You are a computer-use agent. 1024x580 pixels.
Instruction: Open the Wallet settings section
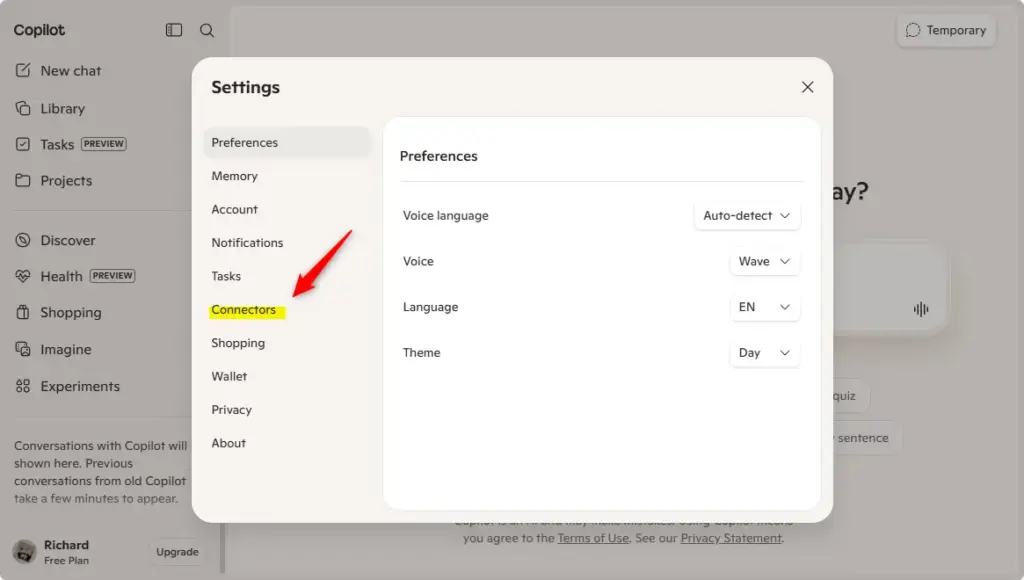229,376
